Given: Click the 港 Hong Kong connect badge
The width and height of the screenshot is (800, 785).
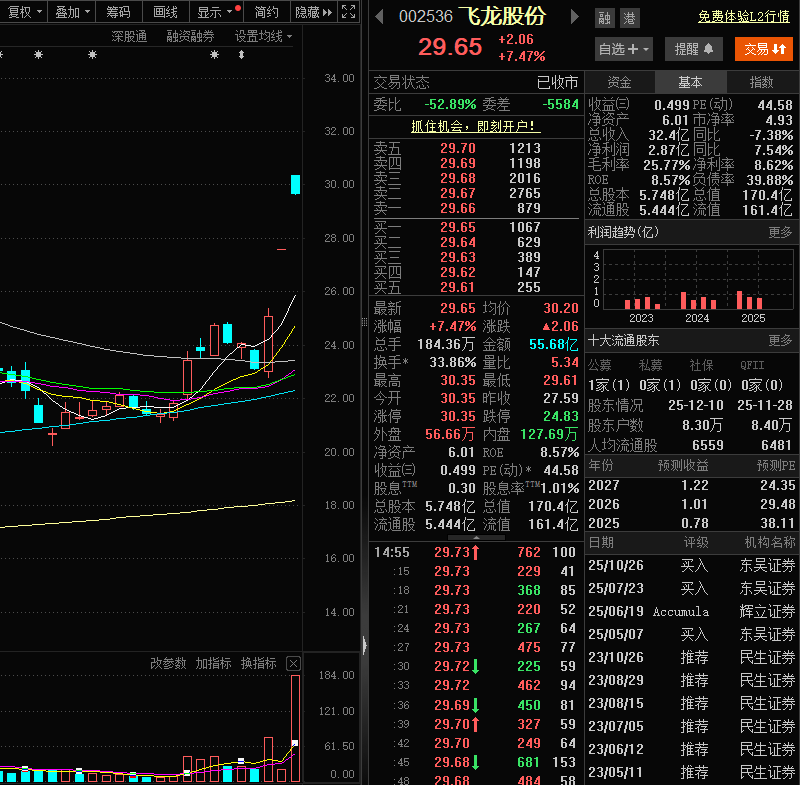Looking at the screenshot, I should point(629,18).
